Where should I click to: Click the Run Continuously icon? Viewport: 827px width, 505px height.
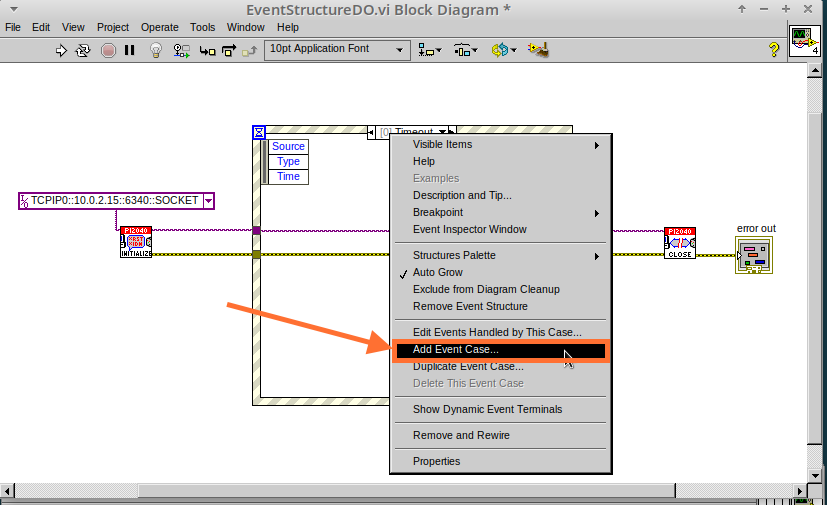click(83, 51)
